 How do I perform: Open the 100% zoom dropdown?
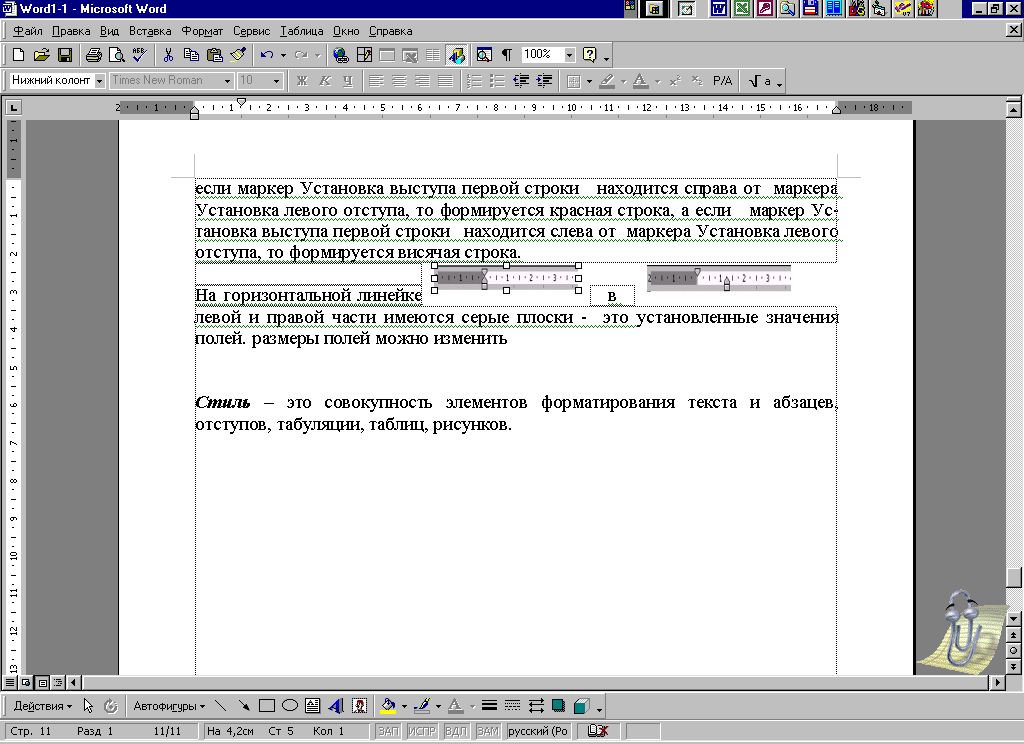click(569, 55)
